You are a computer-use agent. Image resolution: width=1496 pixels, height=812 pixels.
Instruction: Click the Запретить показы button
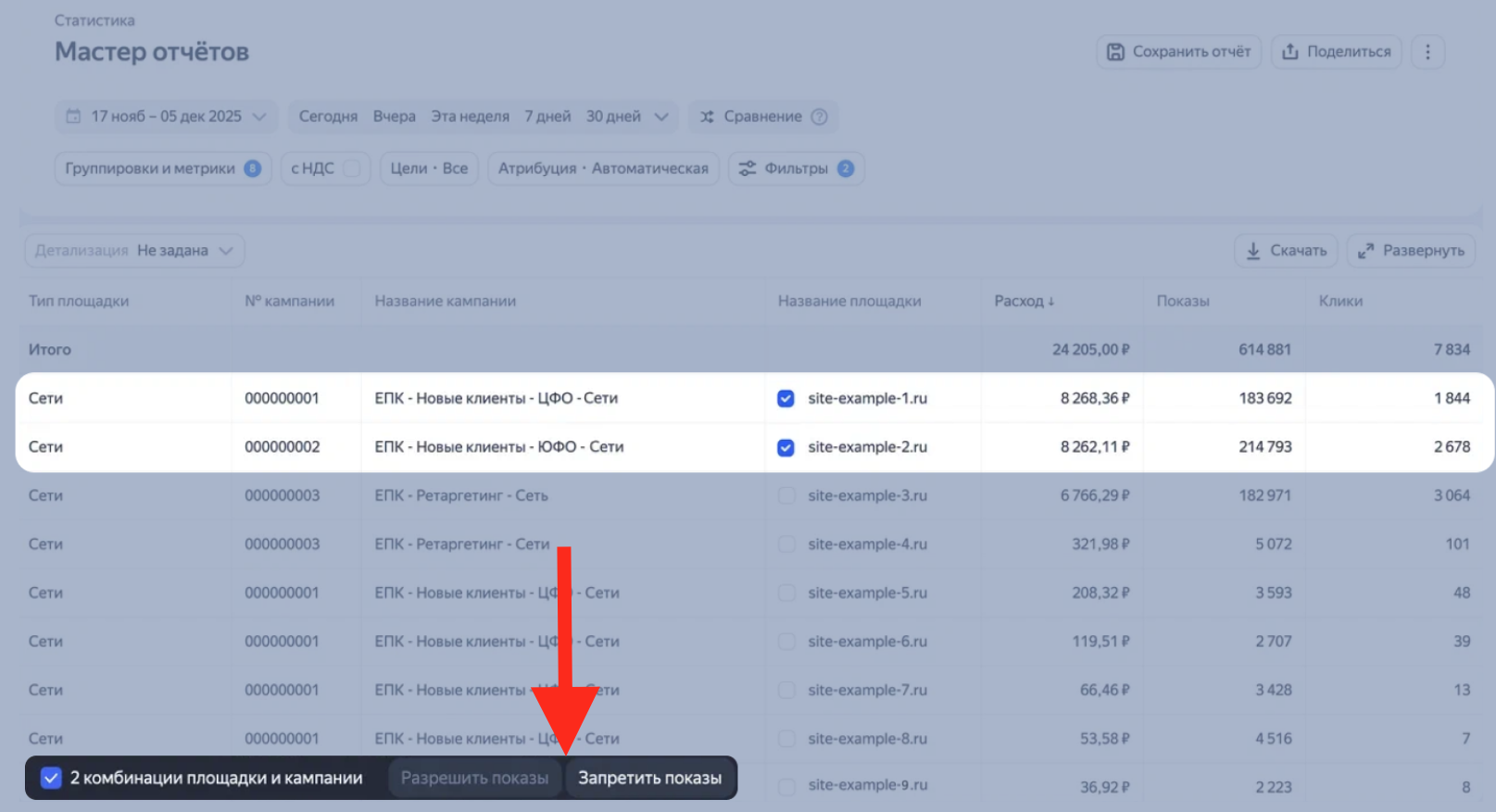tap(649, 778)
